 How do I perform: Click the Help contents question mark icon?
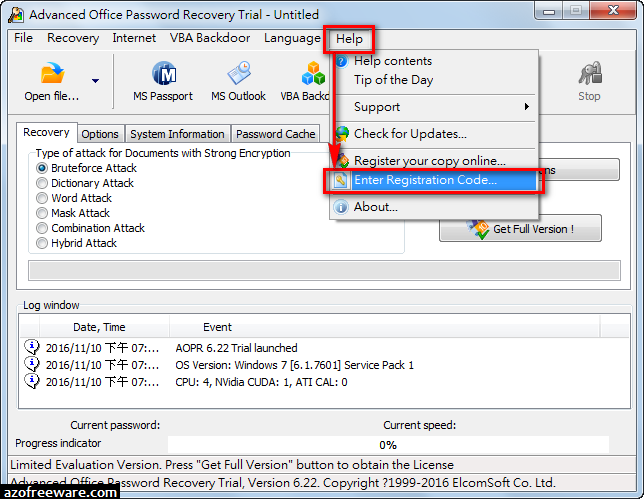pyautogui.click(x=342, y=61)
